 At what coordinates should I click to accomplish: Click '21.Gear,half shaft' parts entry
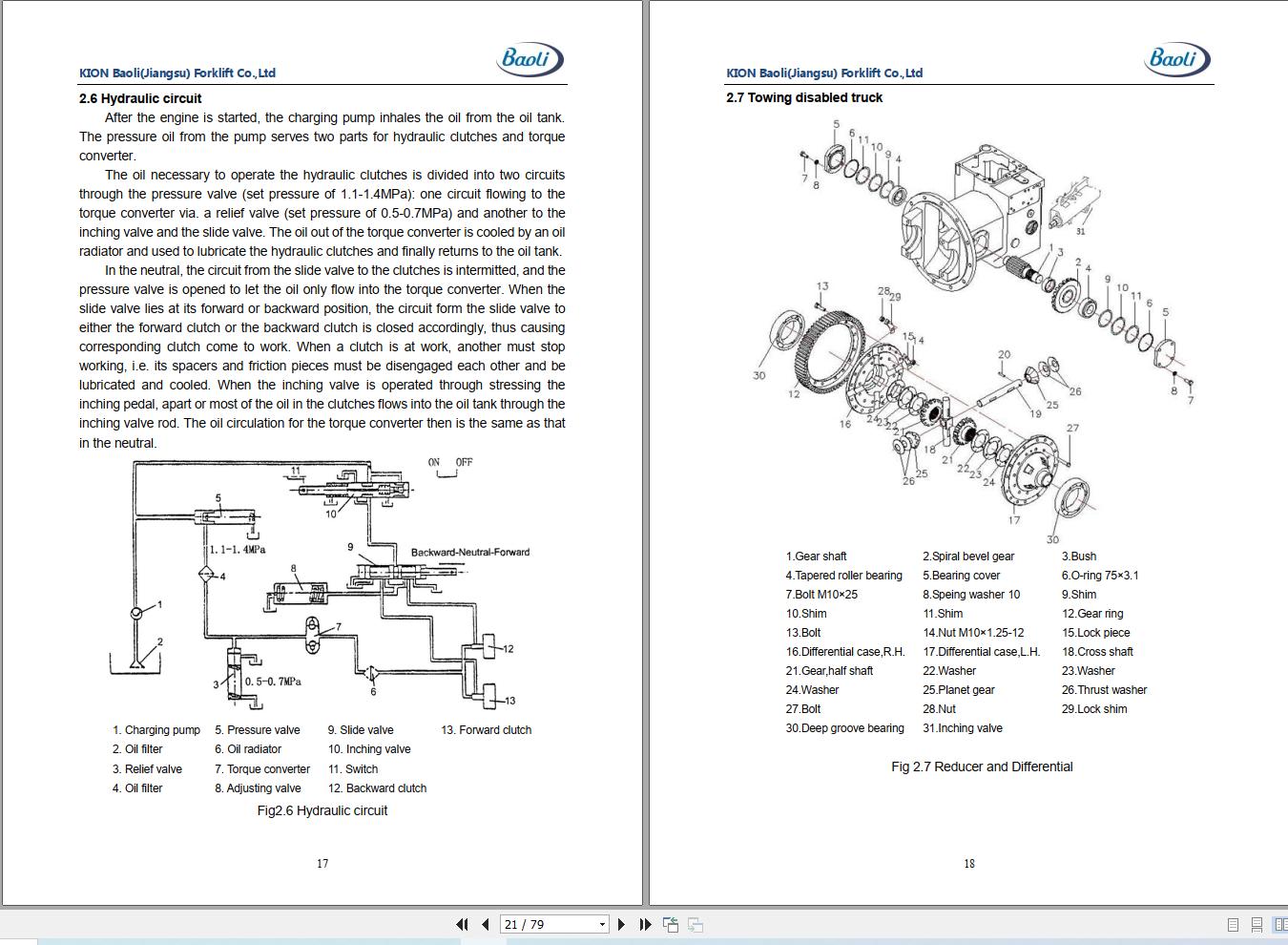pos(829,671)
